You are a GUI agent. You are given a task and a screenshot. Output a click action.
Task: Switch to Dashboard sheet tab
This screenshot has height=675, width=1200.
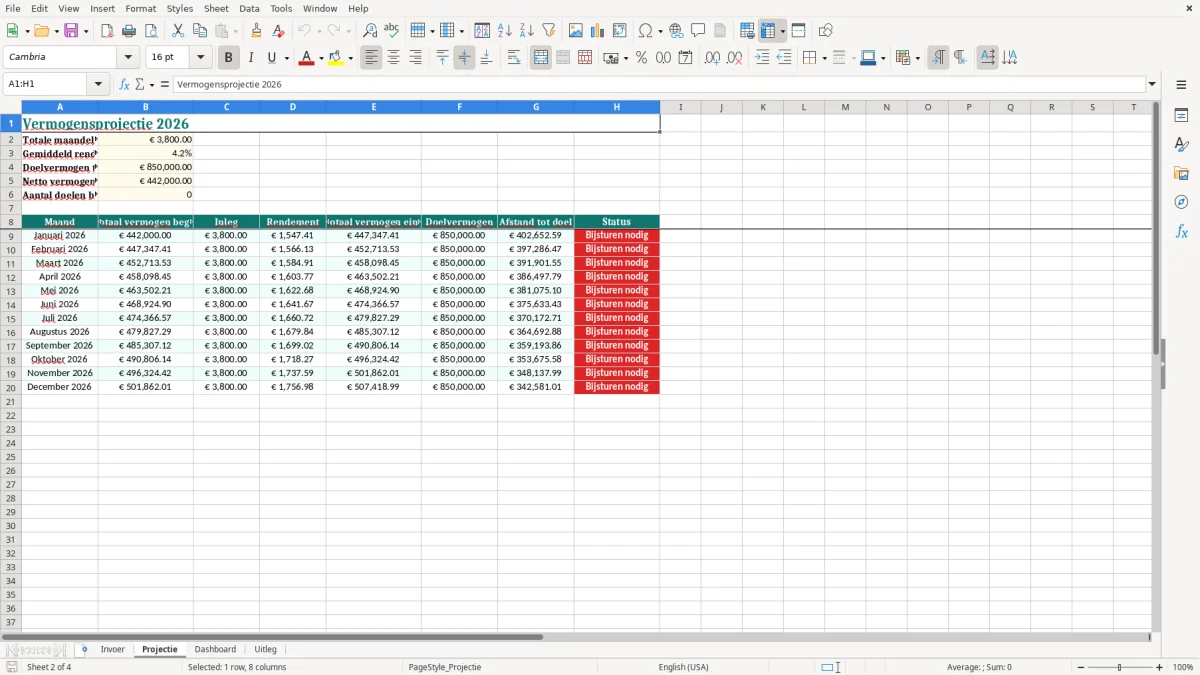(x=215, y=650)
